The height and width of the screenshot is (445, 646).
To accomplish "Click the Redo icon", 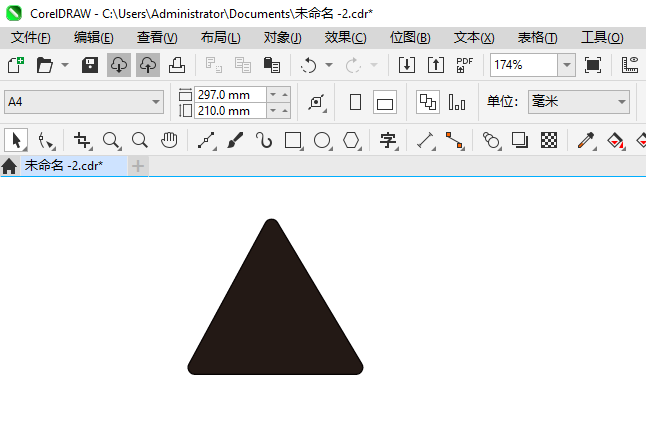I will [353, 65].
